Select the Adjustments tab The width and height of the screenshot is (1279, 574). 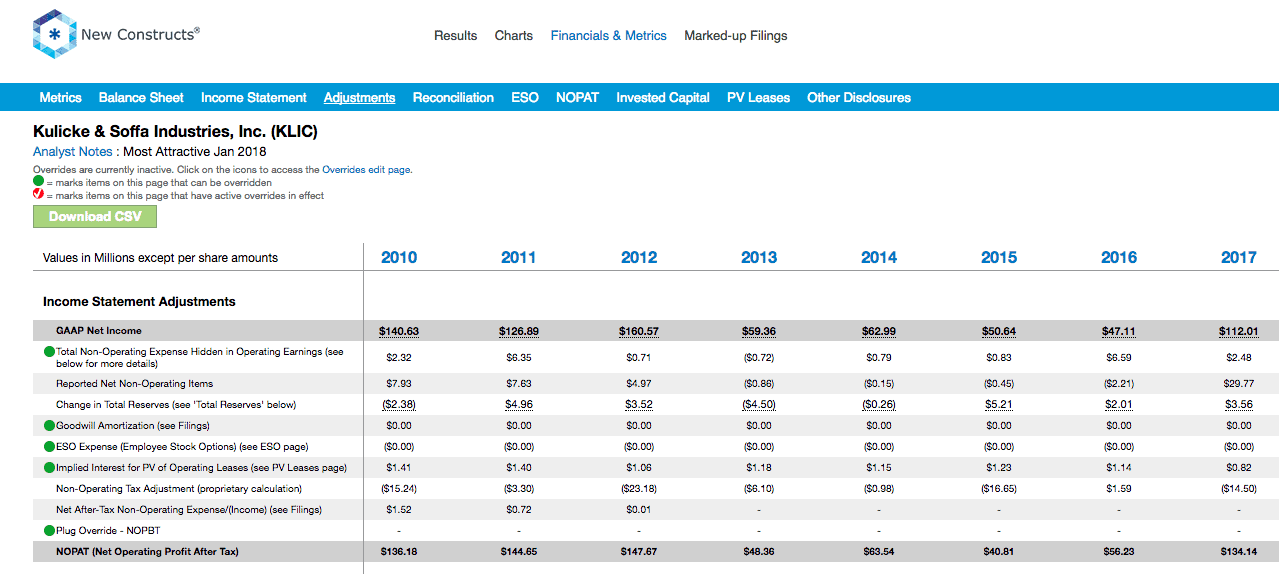click(x=359, y=97)
